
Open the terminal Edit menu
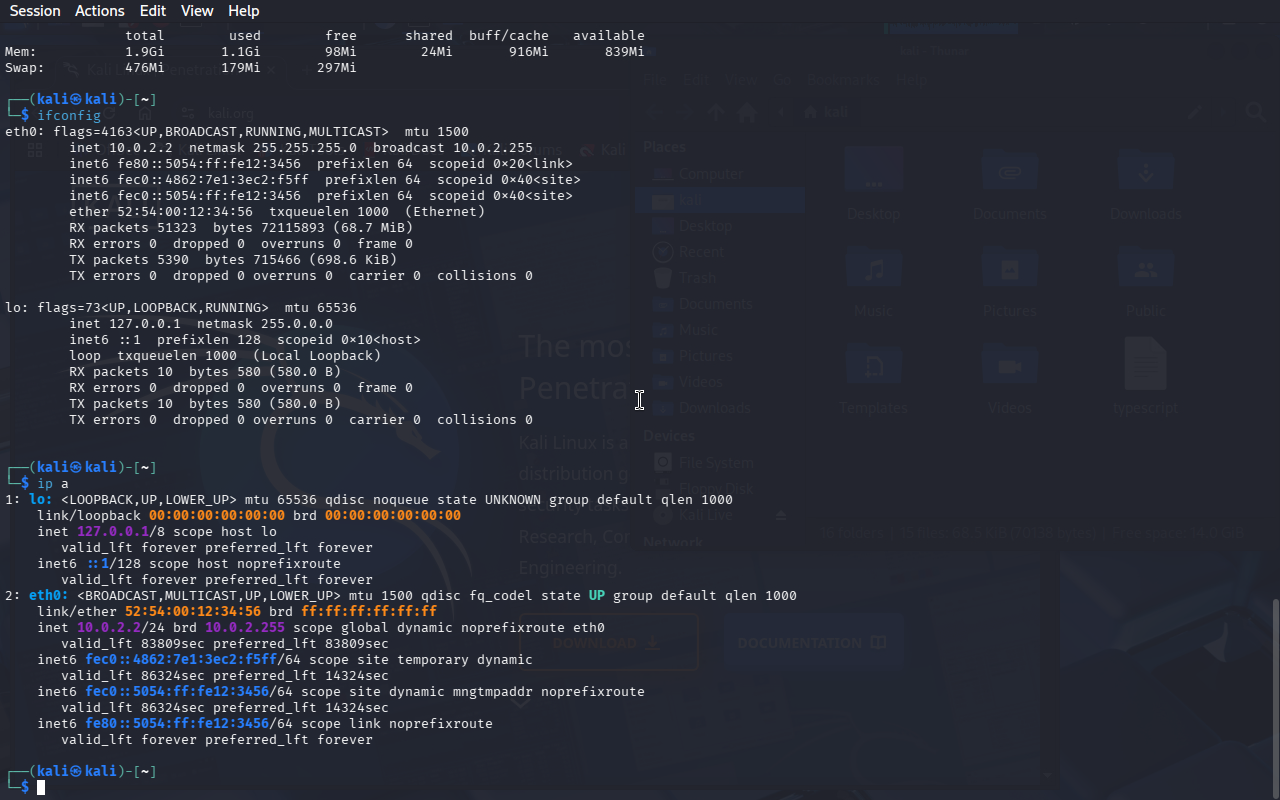coord(153,11)
